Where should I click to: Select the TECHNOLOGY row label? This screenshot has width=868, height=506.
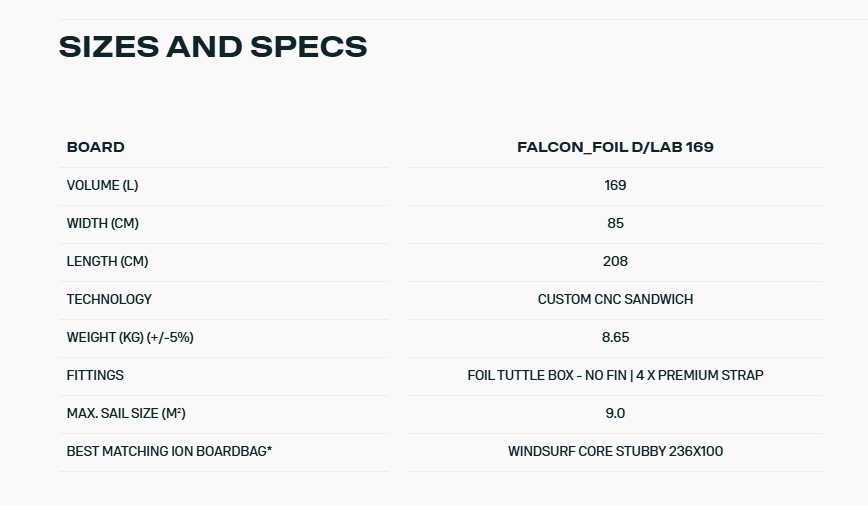(109, 299)
